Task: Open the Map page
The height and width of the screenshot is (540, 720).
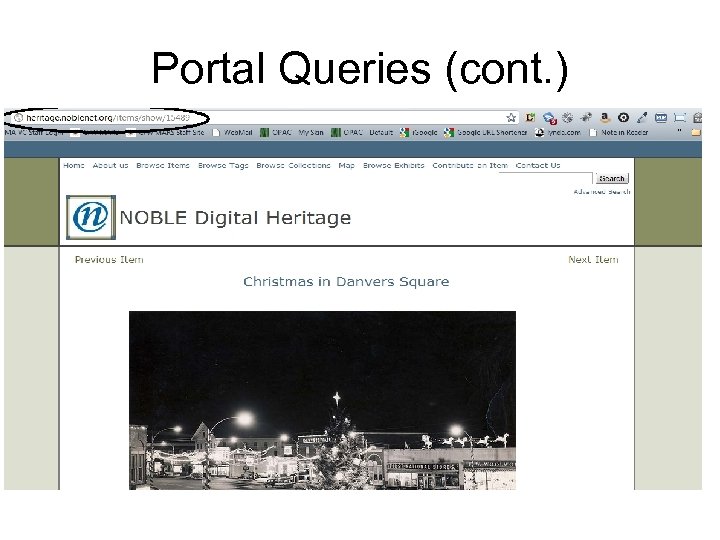Action: pyautogui.click(x=346, y=165)
